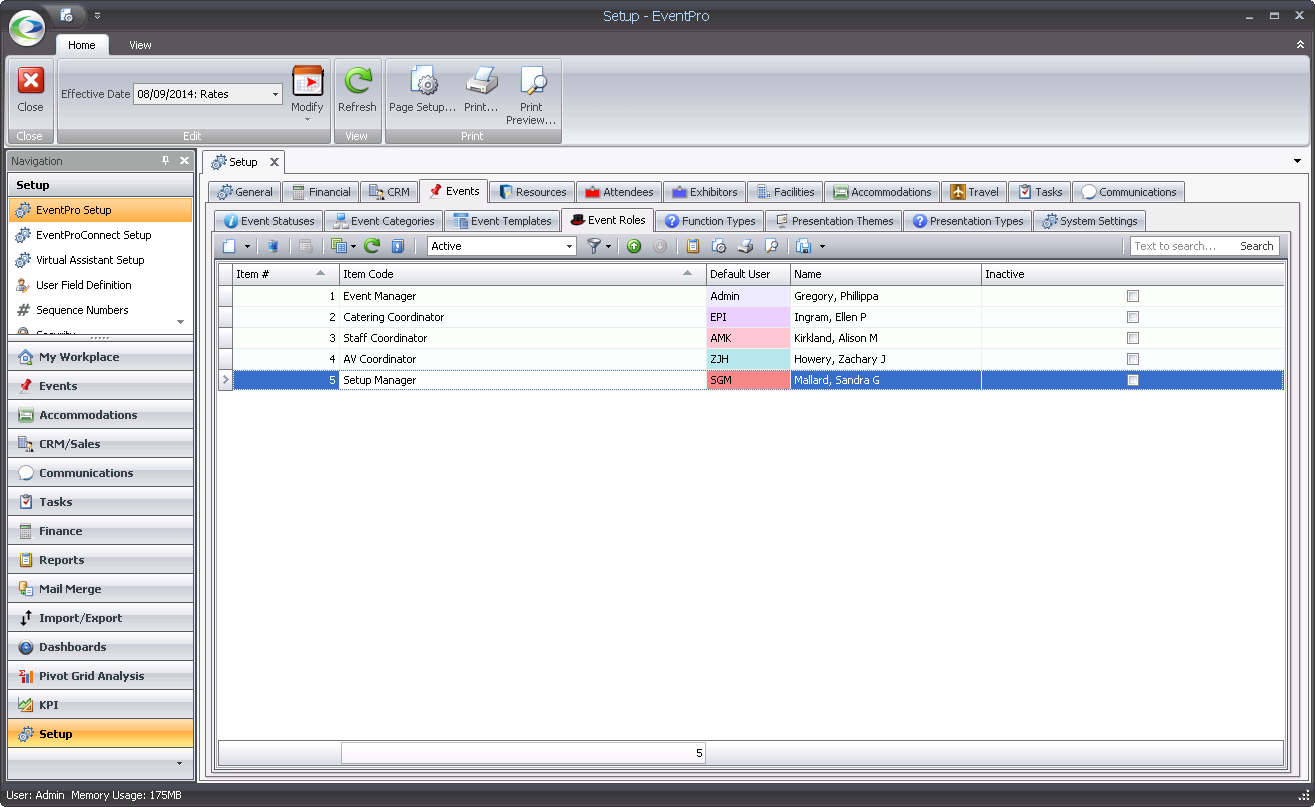Viewport: 1315px width, 807px height.
Task: Expand navigation pane overflow arrow at bottom
Action: tap(179, 763)
